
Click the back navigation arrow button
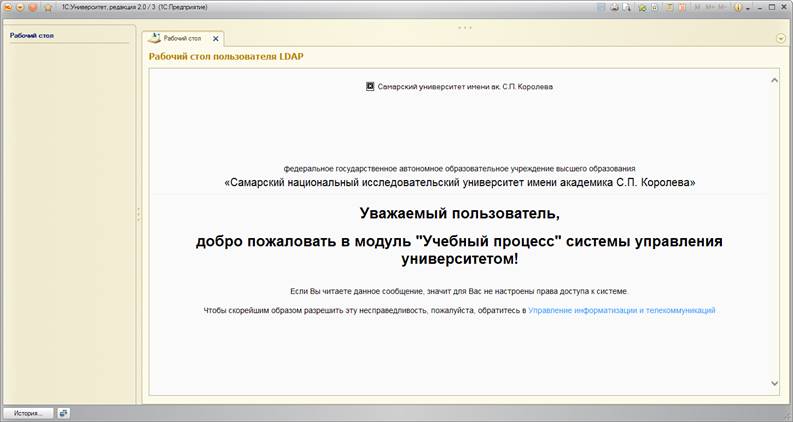click(x=20, y=7)
